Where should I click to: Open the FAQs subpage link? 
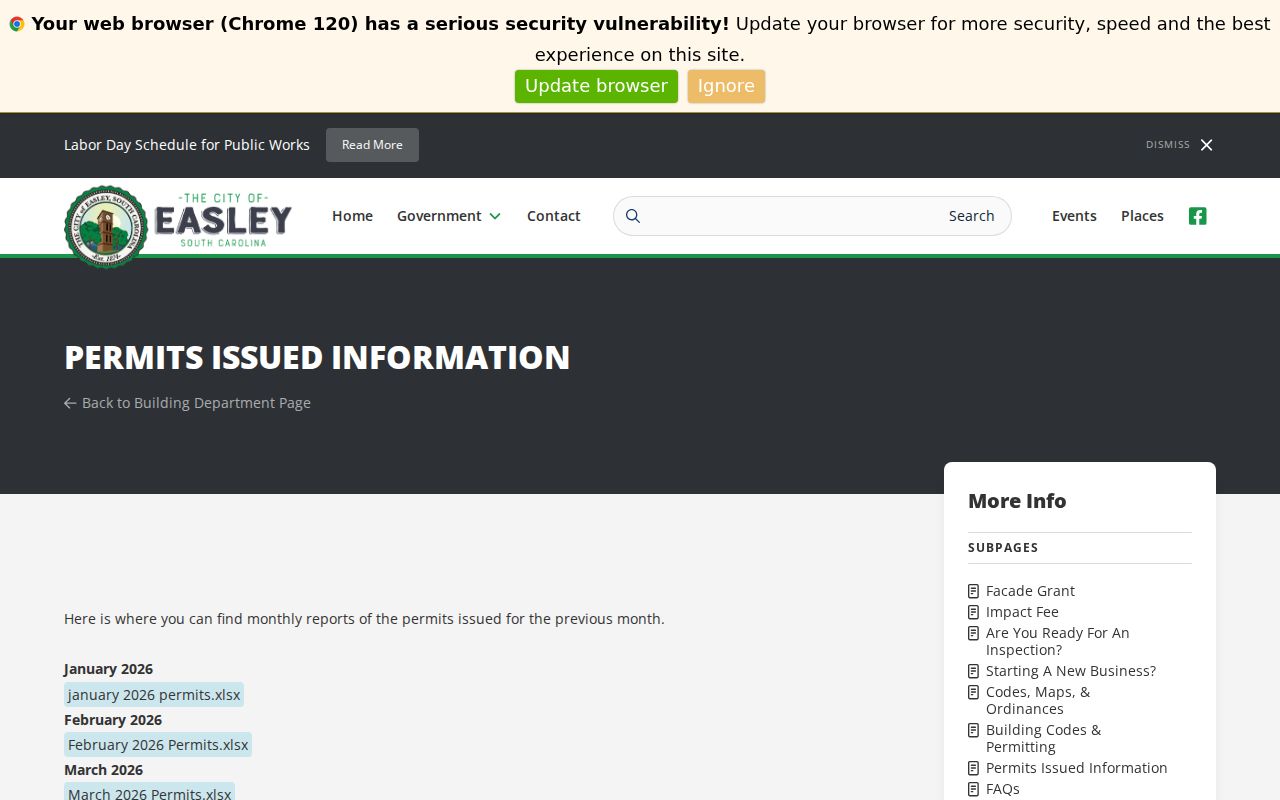coord(1003,789)
